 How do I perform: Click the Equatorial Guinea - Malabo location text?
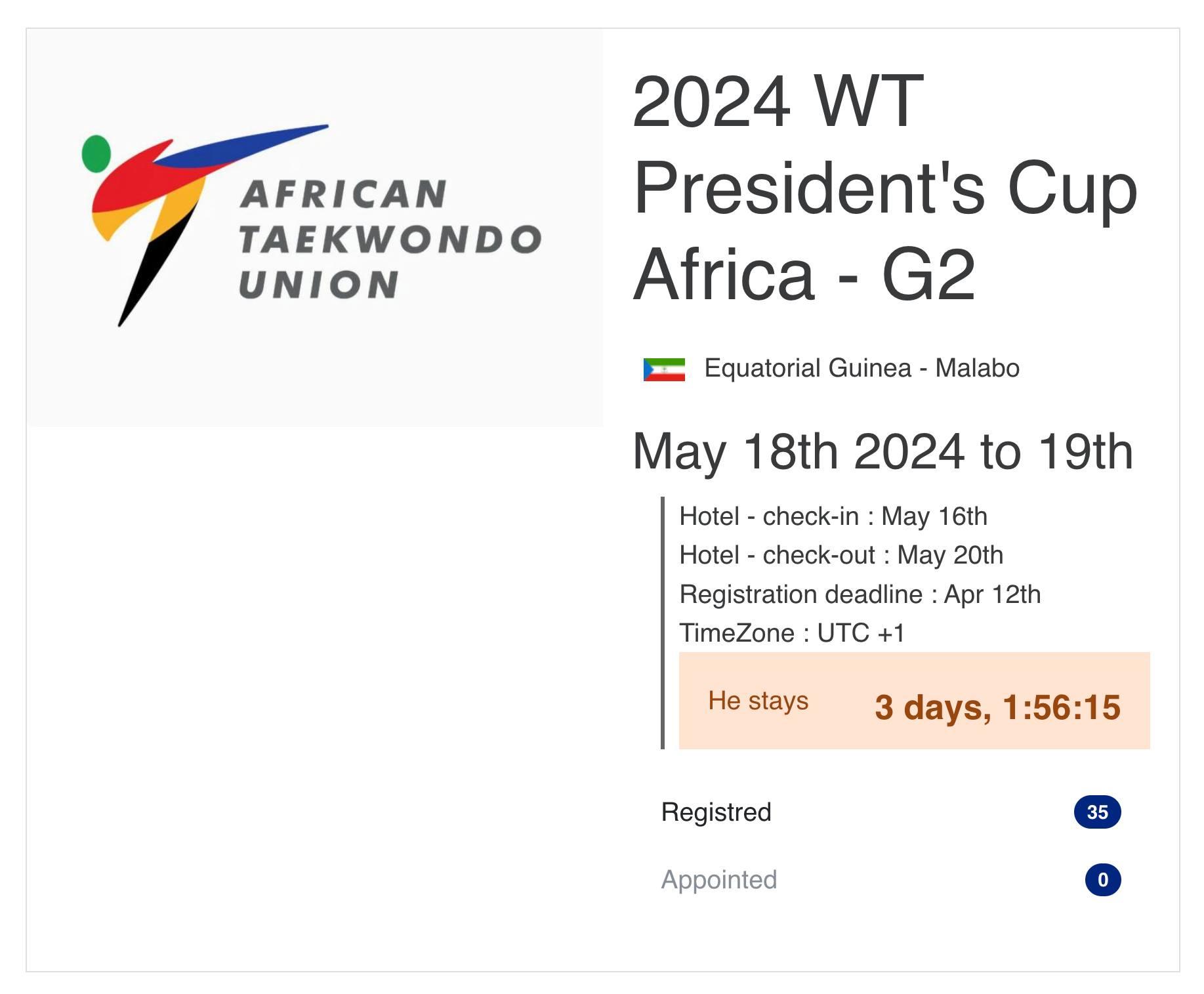[861, 368]
